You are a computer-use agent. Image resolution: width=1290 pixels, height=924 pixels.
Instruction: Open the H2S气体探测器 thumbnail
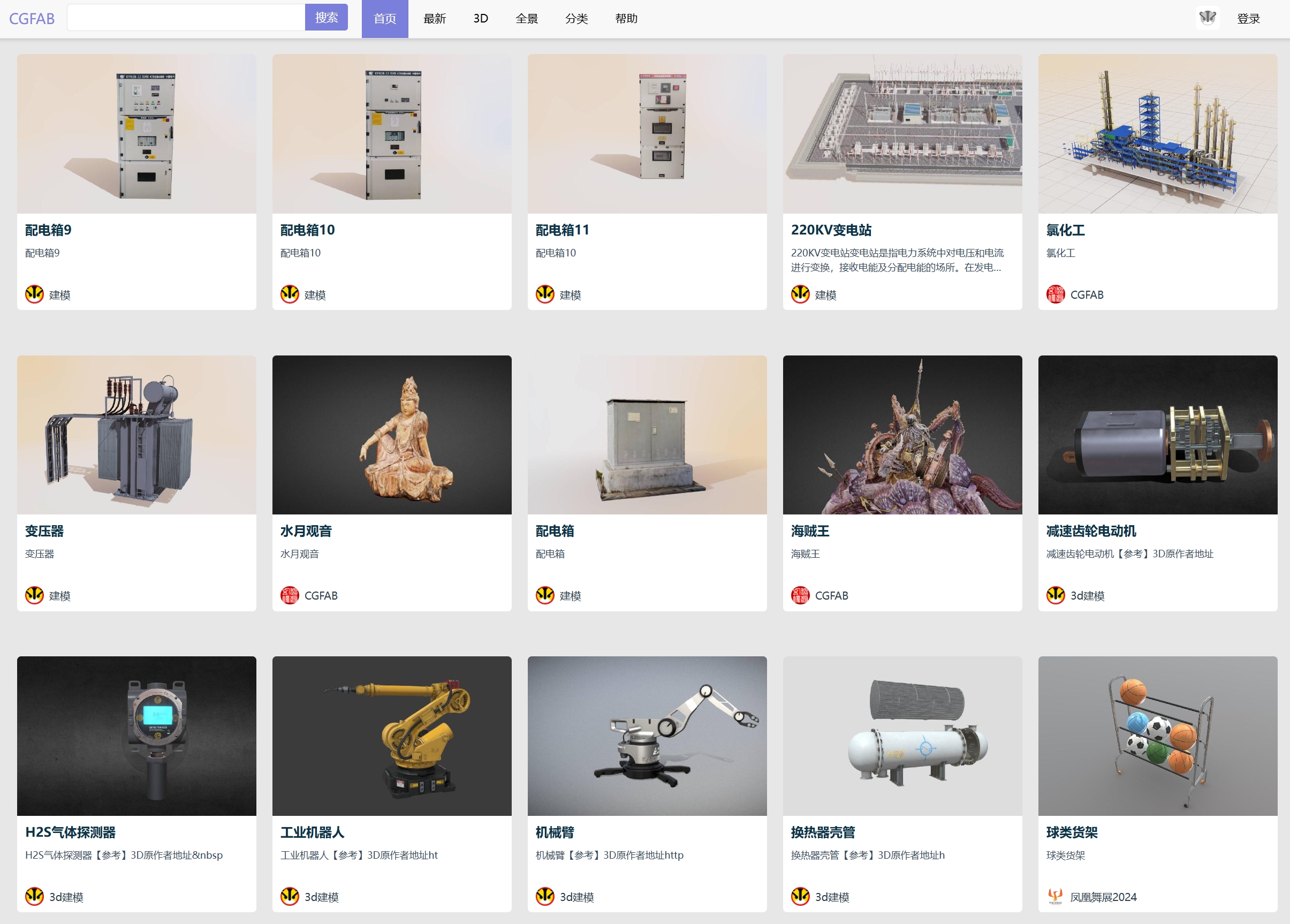(x=136, y=736)
